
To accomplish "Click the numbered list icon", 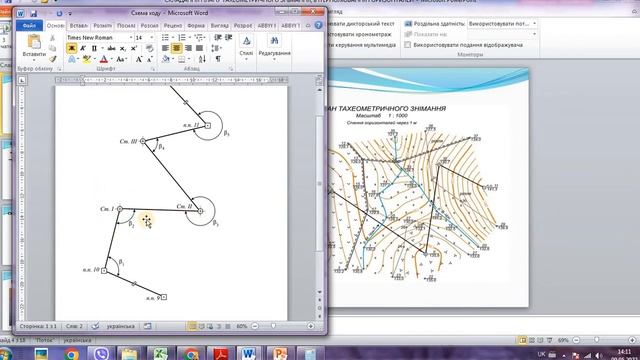I will tap(182, 38).
